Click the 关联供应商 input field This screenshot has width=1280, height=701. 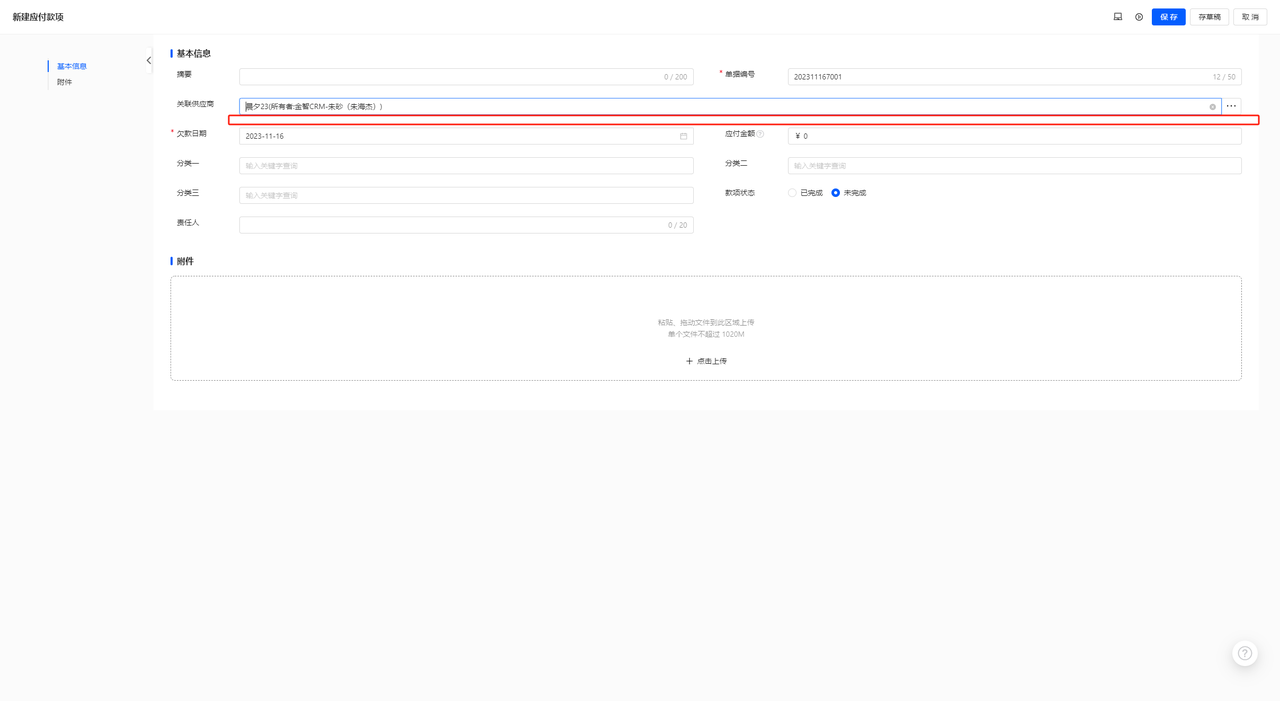tap(730, 106)
